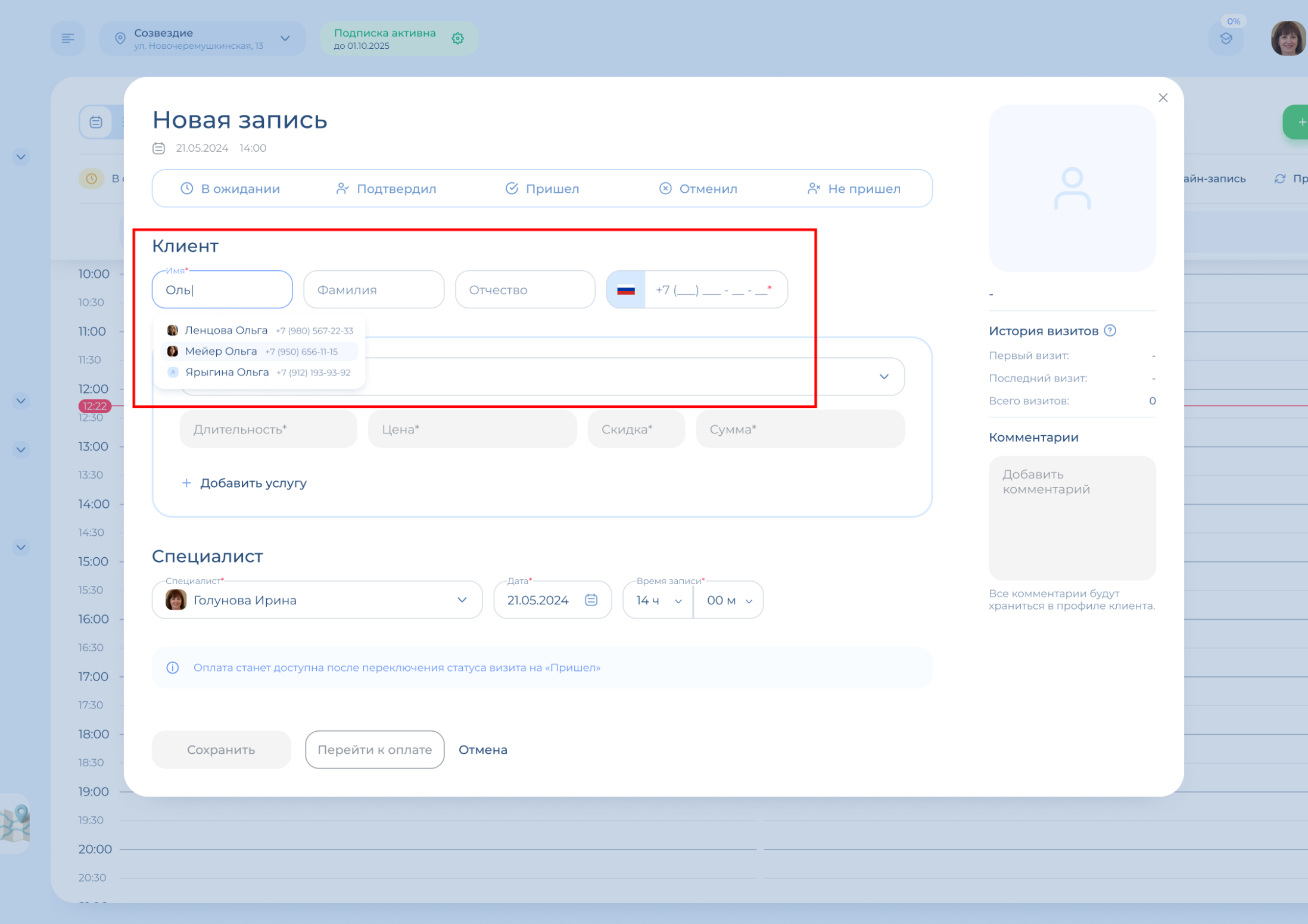Click the map widget icon at bottom left
The width and height of the screenshot is (1308, 924).
pos(15,824)
